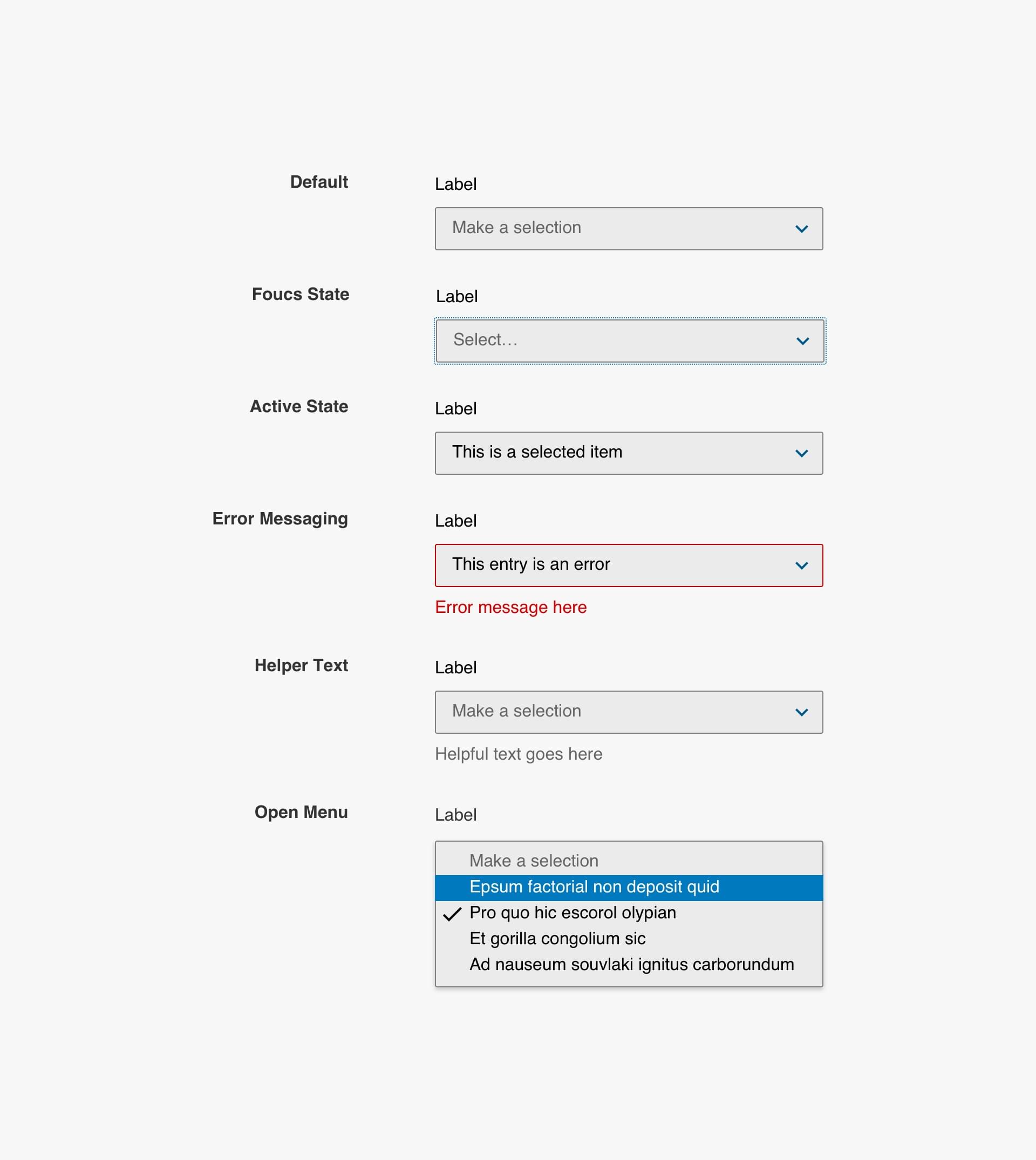Select 'Et gorilla congolium sic' option
The width and height of the screenshot is (1036, 1160).
557,938
